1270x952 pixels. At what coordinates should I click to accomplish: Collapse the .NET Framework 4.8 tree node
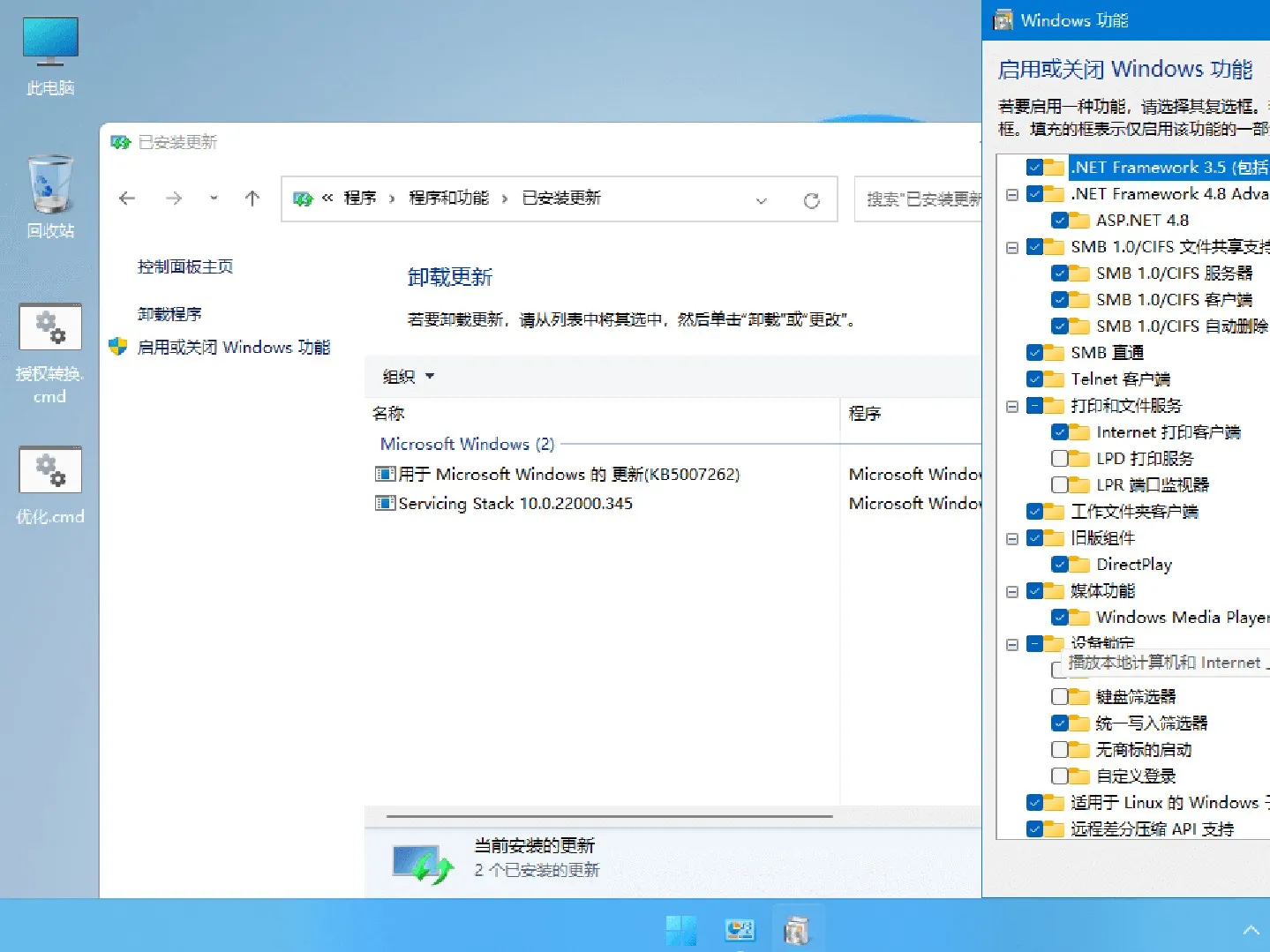click(1011, 194)
